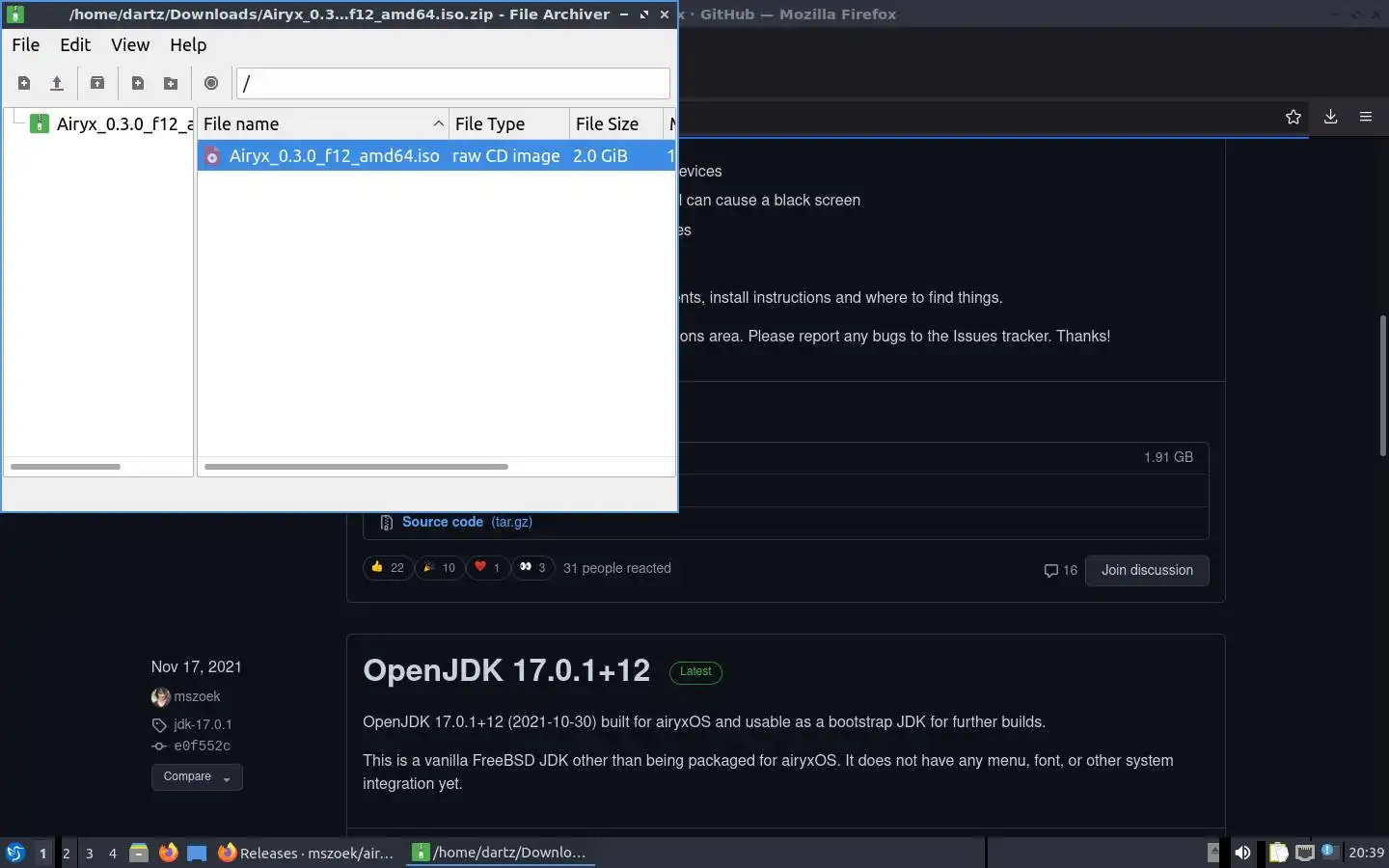
Task: Open the Source code (tar.gz) link
Action: (467, 522)
